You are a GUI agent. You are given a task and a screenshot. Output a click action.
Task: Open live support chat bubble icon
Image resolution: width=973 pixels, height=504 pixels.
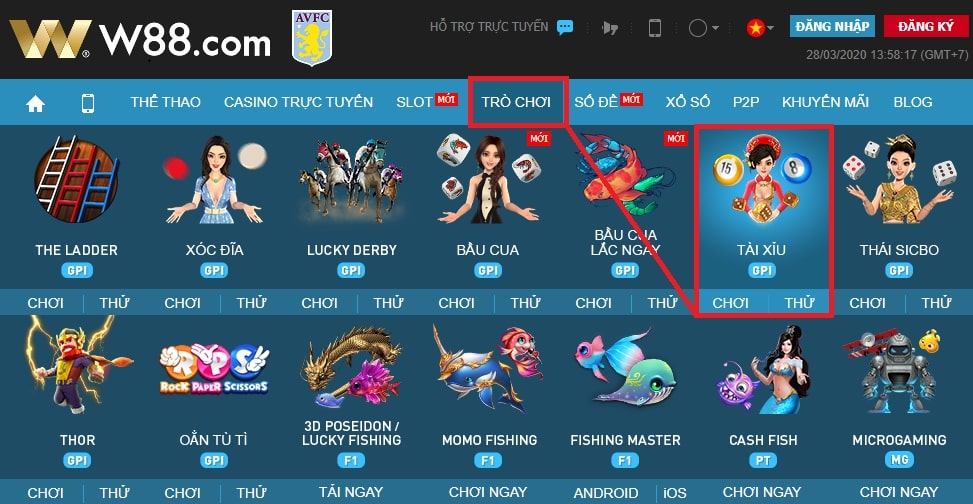click(565, 27)
